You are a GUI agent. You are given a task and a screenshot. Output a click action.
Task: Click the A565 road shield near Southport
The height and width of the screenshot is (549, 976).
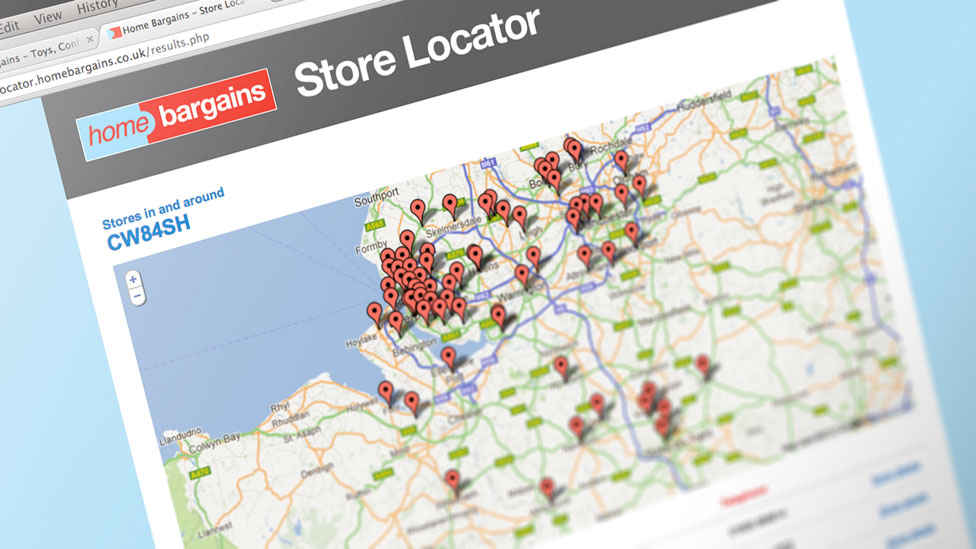point(375,226)
